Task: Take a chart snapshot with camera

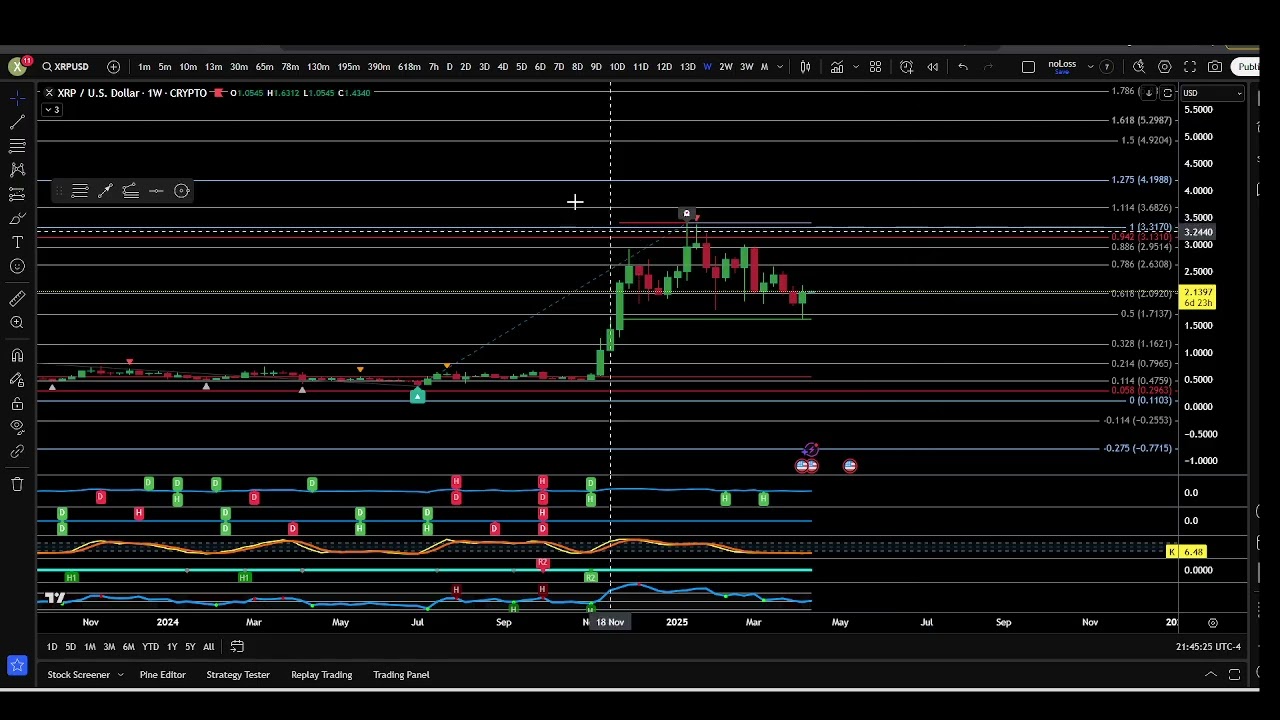Action: click(x=1215, y=67)
